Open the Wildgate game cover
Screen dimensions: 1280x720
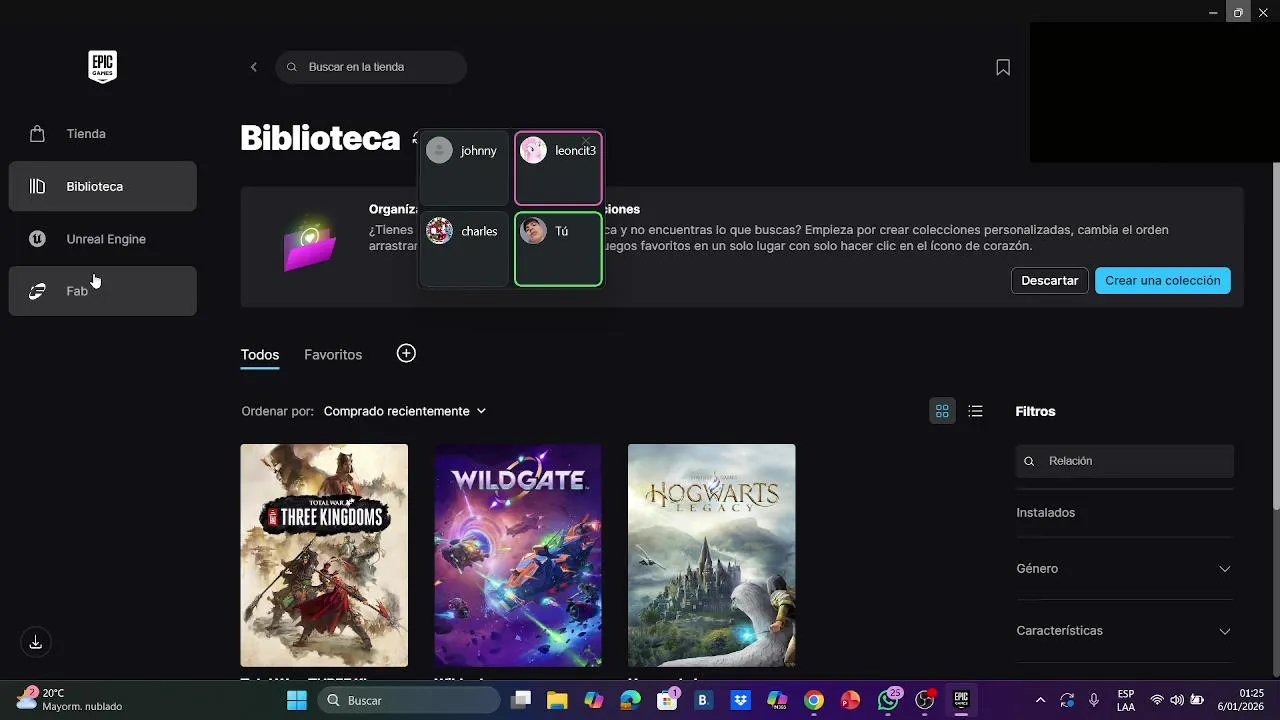point(518,555)
